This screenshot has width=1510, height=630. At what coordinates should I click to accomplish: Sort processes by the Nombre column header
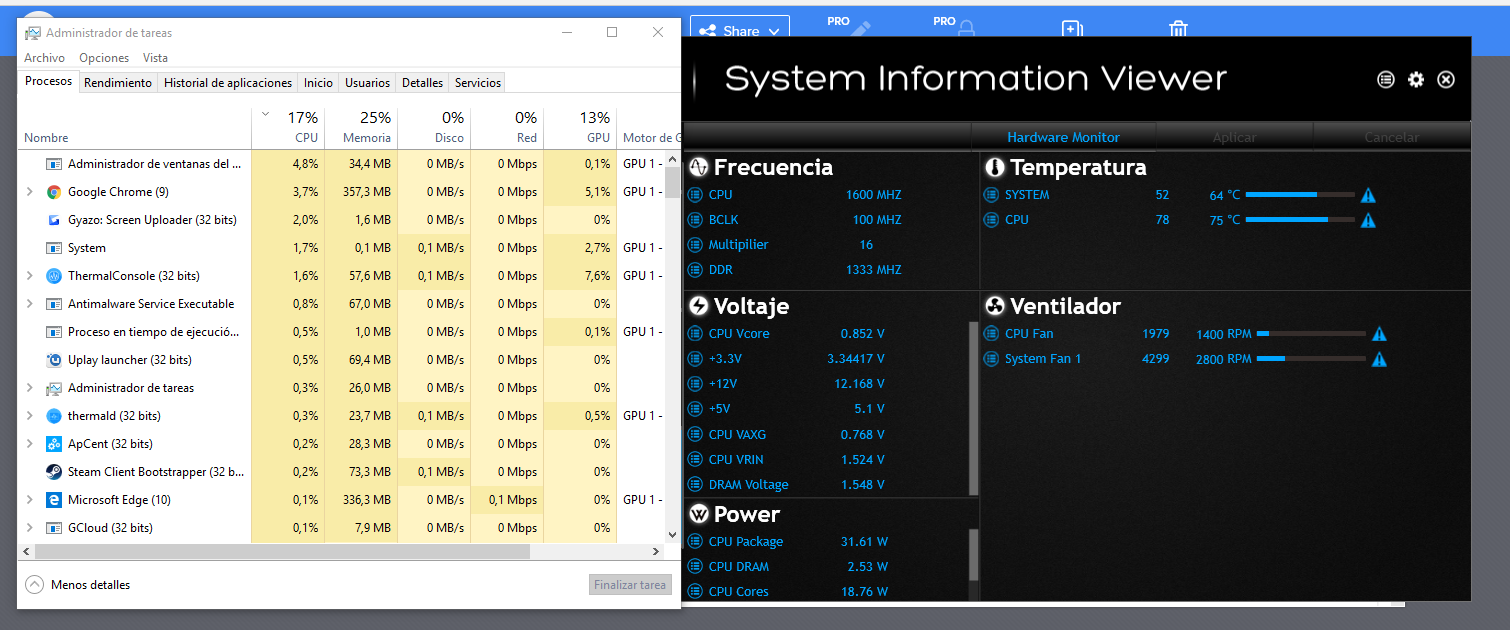coord(135,127)
